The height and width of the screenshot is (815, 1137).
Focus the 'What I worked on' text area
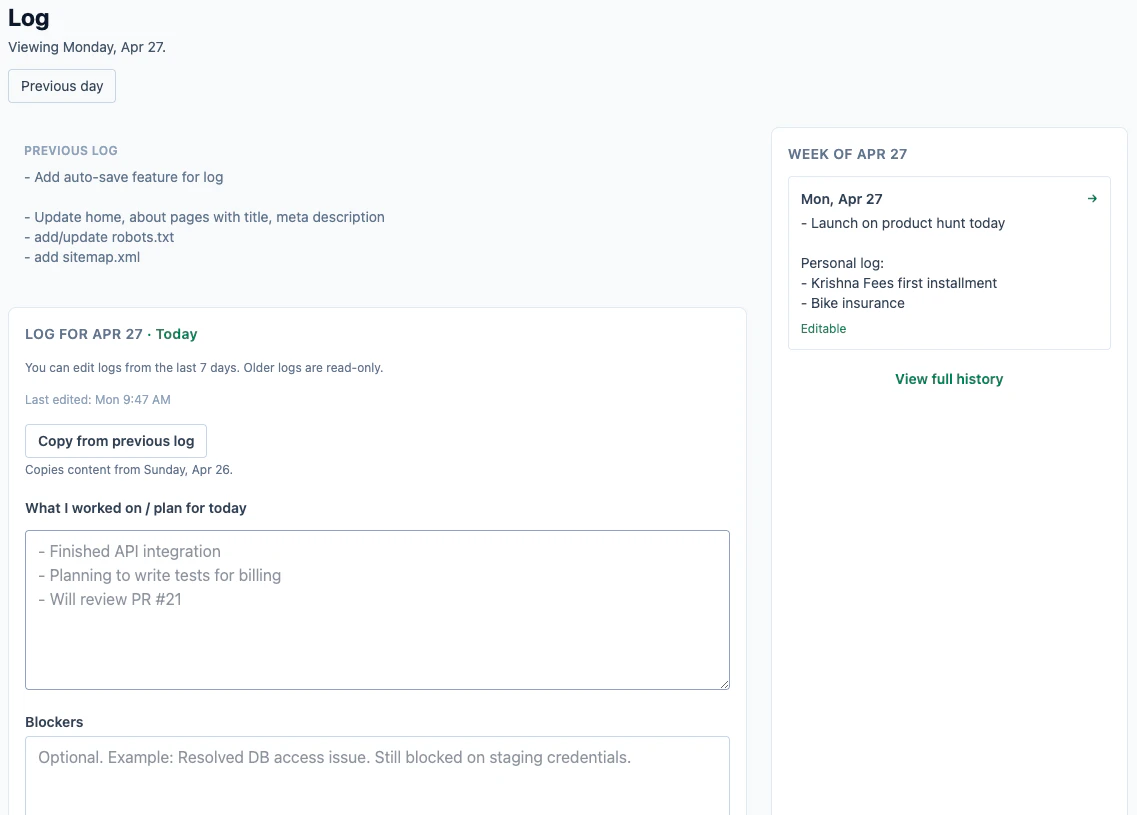pos(377,610)
